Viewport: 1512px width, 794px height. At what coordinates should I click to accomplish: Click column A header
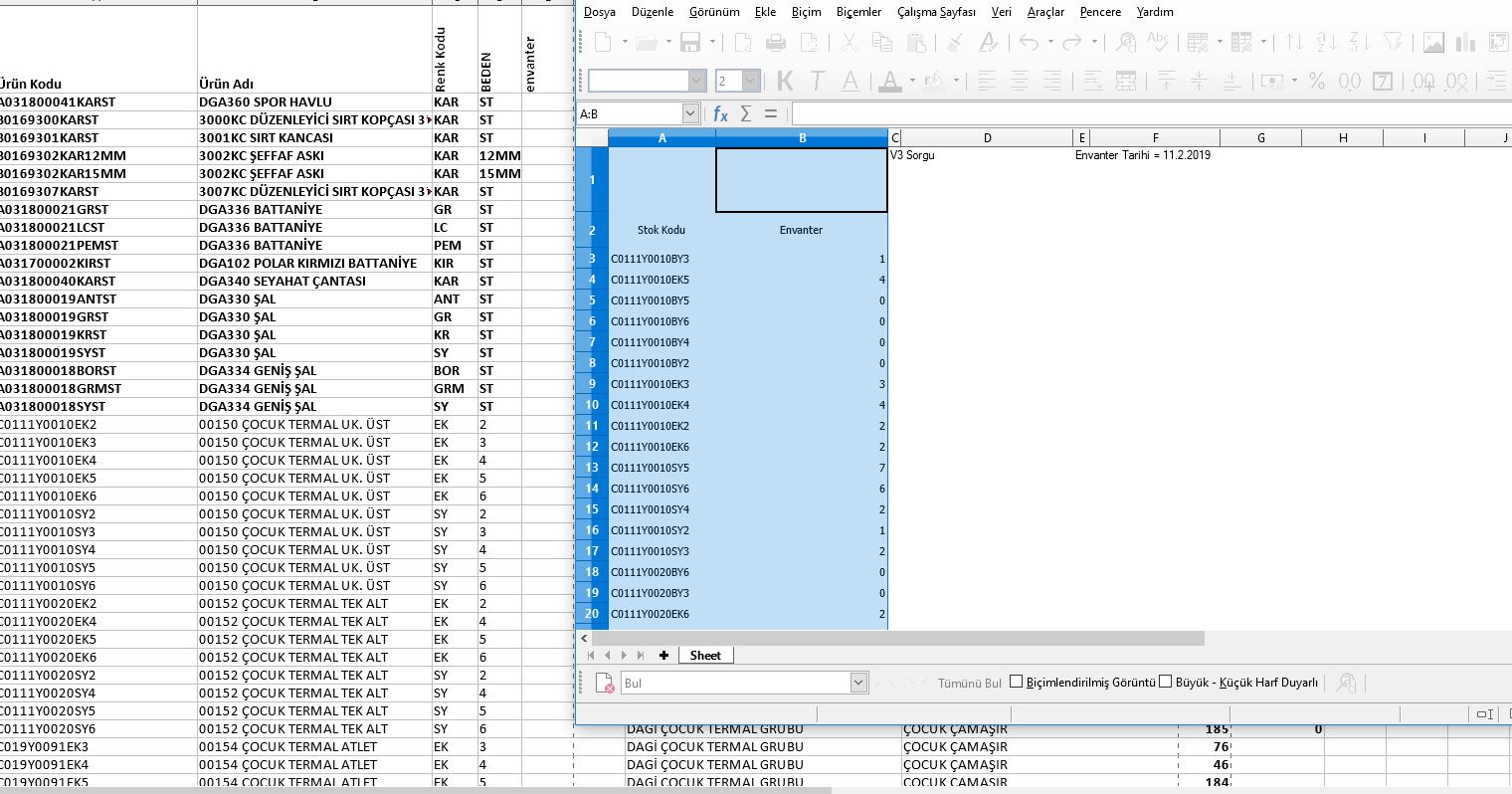click(661, 138)
